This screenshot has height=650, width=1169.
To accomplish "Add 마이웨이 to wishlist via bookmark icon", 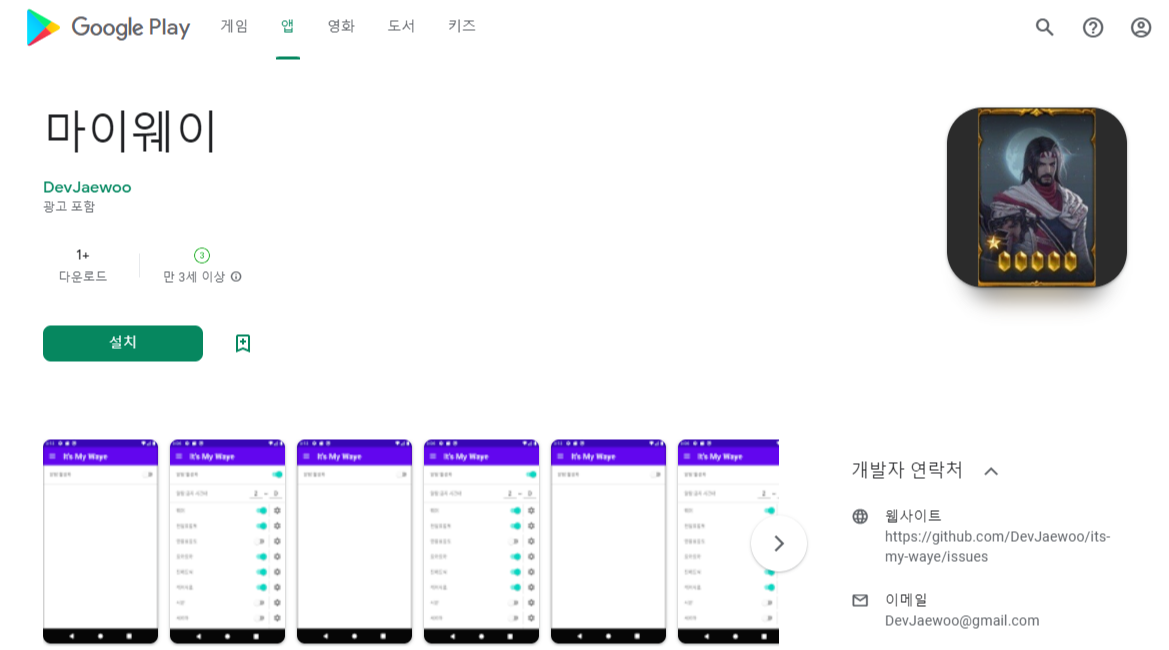I will [241, 343].
